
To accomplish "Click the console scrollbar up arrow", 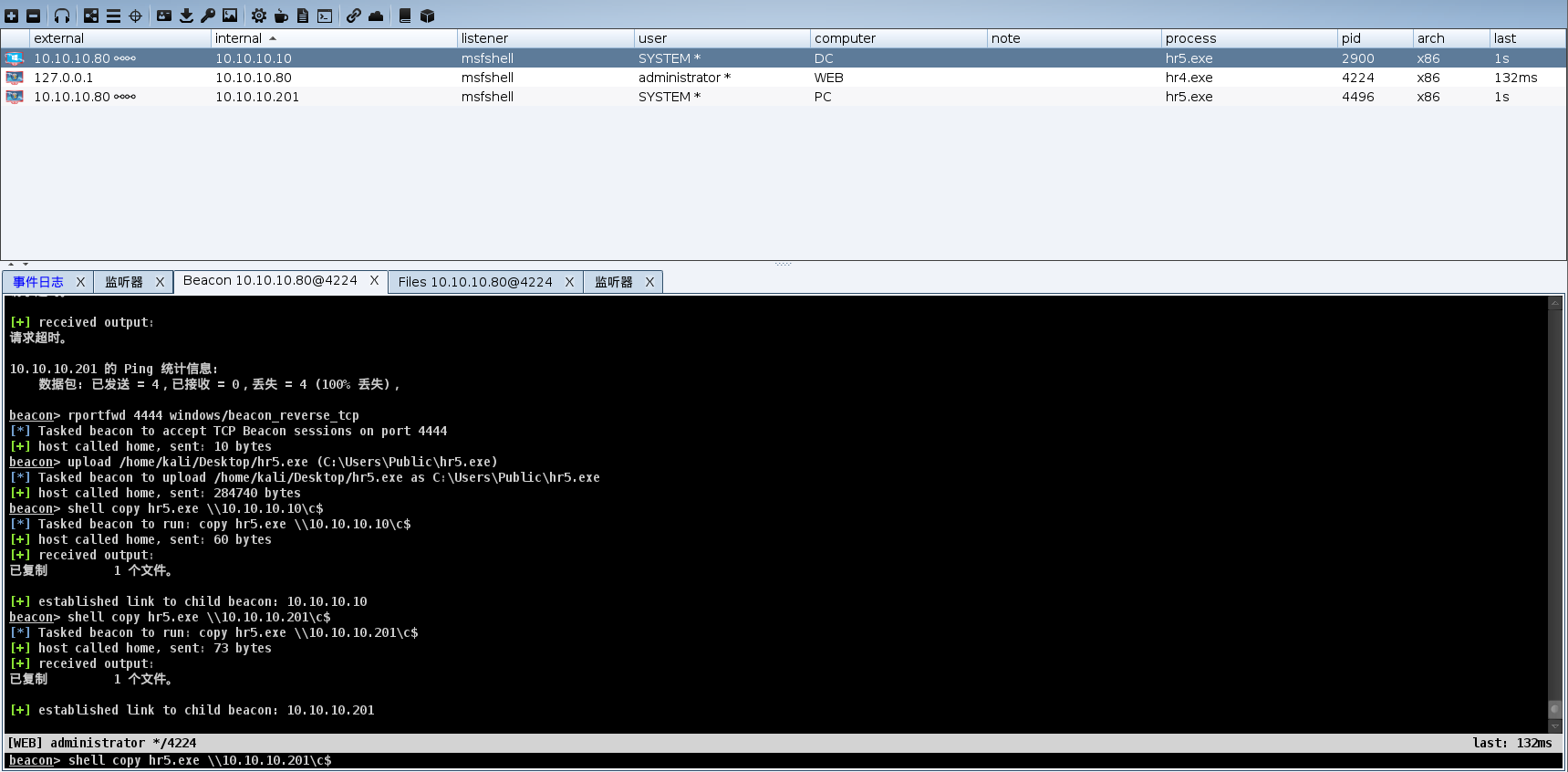I will 1555,303.
